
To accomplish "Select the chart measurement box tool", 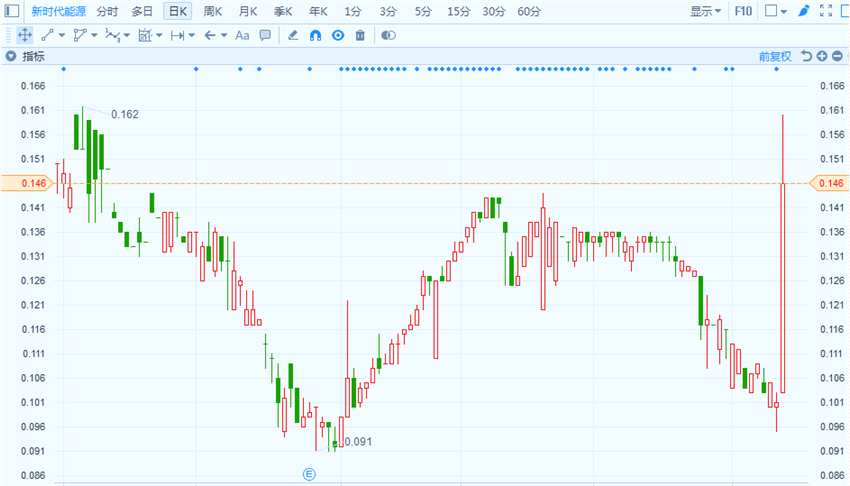I will 145,36.
